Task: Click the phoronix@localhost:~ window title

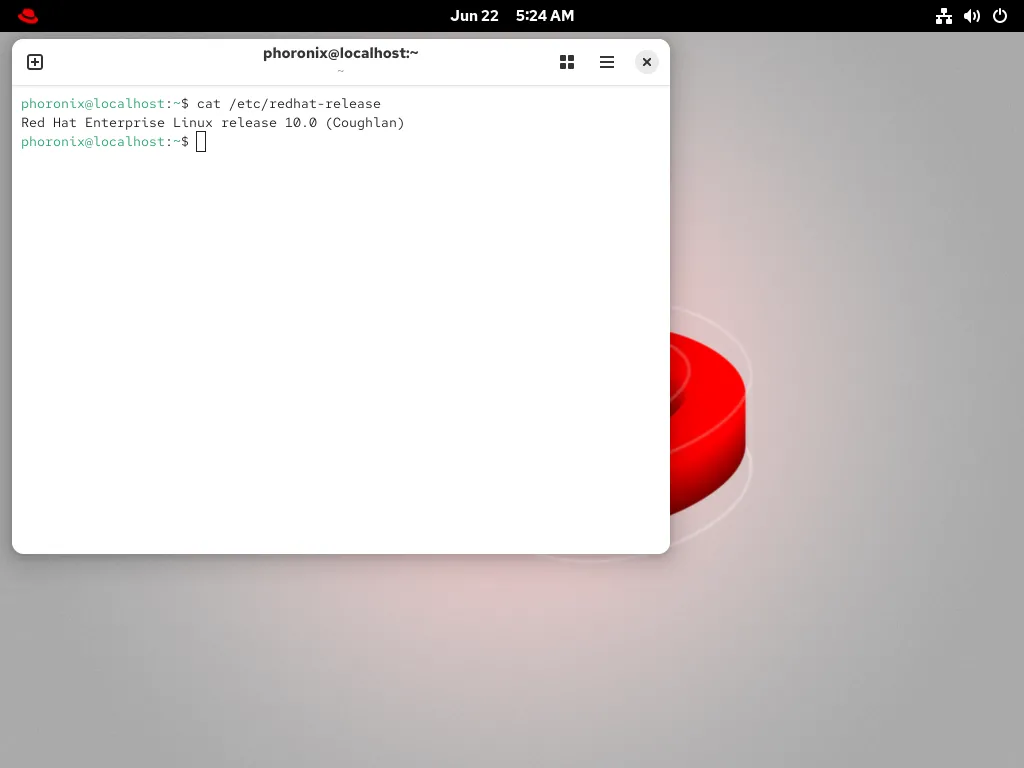Action: point(340,53)
